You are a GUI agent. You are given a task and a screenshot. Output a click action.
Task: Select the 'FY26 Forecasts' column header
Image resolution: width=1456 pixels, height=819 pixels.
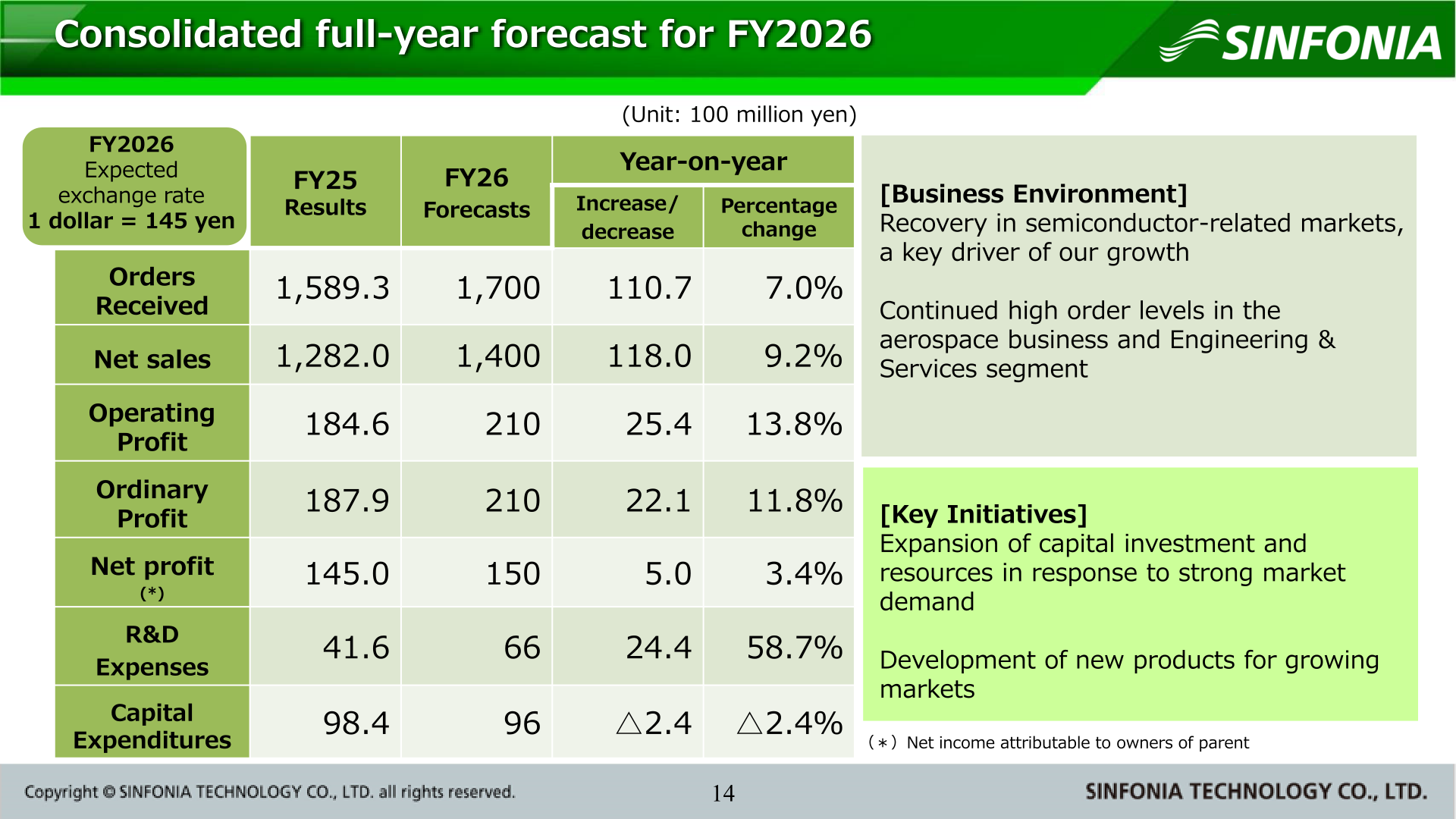pyautogui.click(x=476, y=192)
